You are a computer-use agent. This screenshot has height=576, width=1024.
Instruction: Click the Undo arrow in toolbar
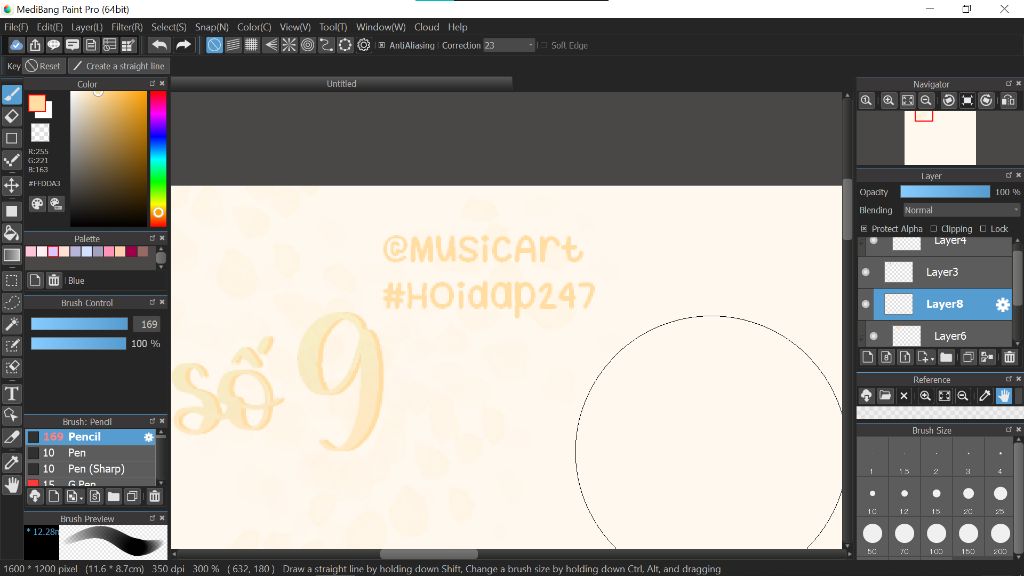click(x=159, y=45)
